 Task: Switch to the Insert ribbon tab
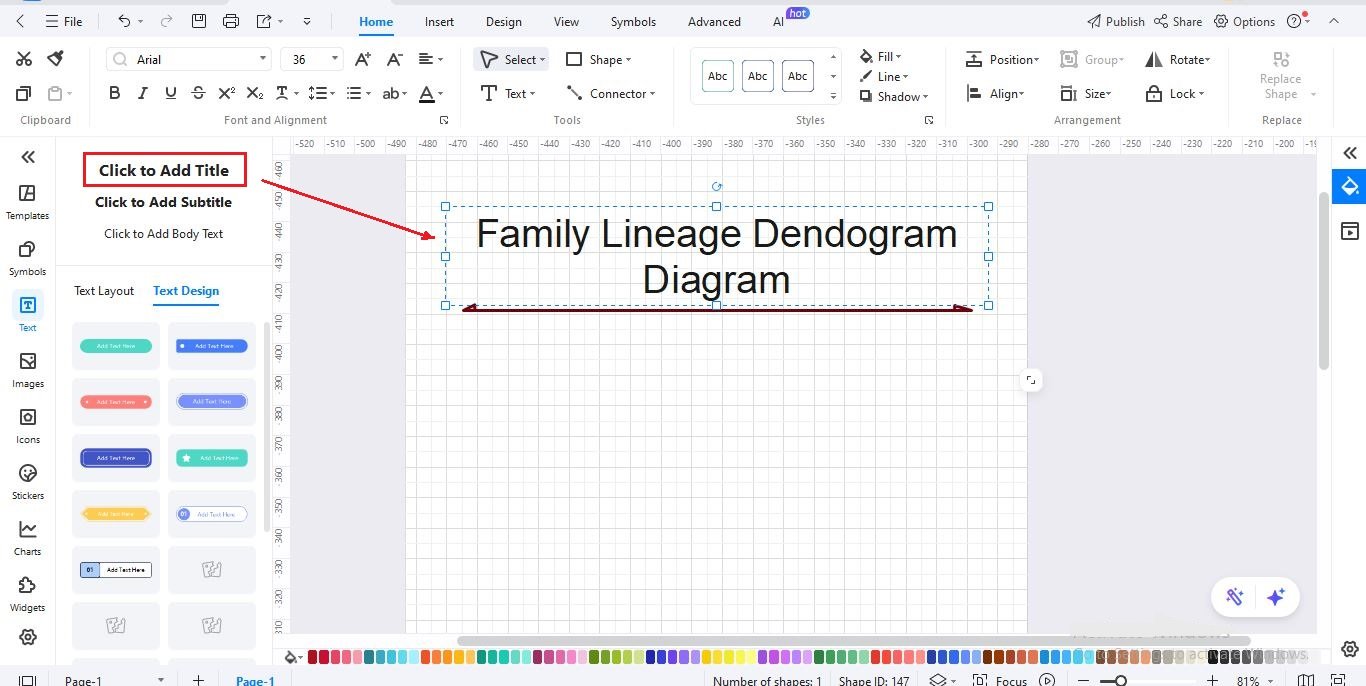439,21
